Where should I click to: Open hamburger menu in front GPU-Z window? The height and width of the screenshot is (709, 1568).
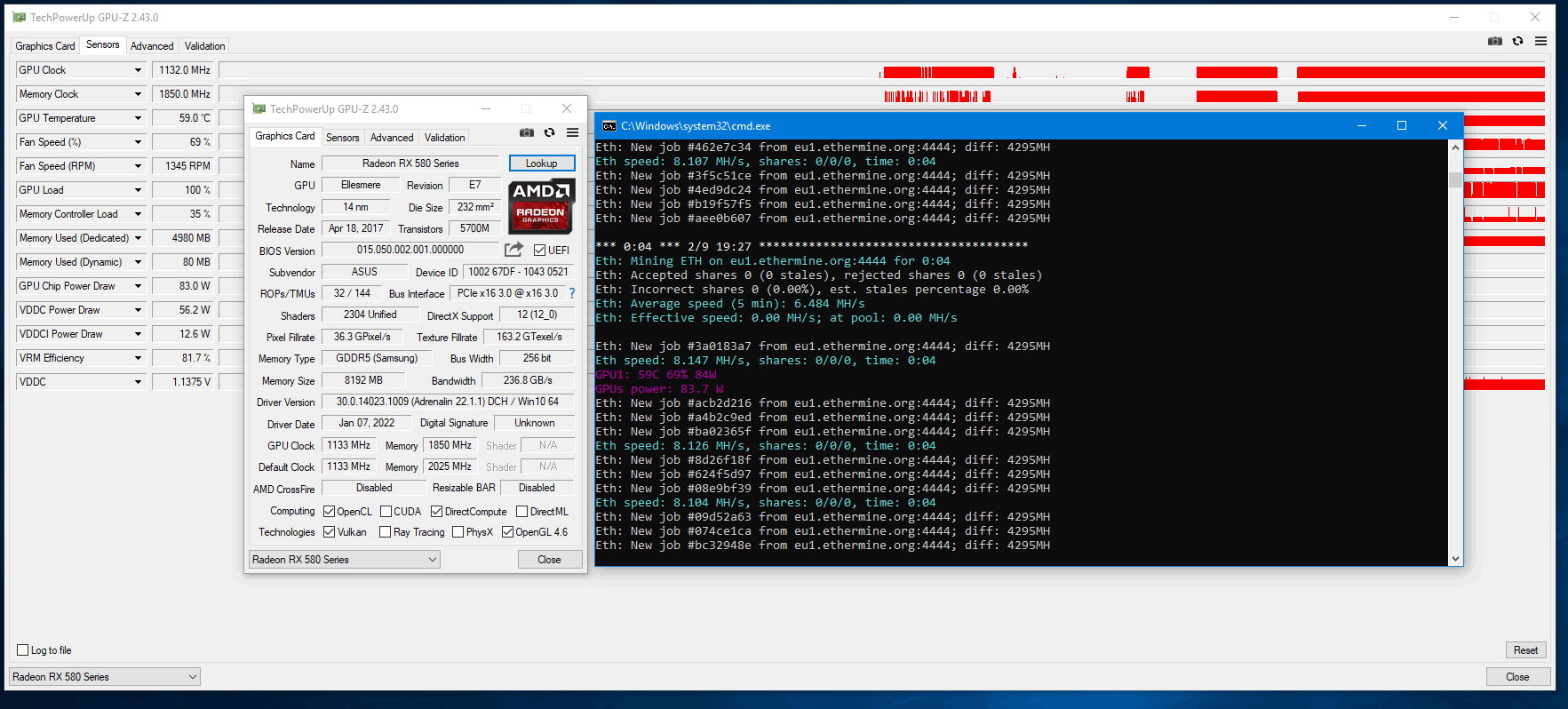click(x=573, y=132)
